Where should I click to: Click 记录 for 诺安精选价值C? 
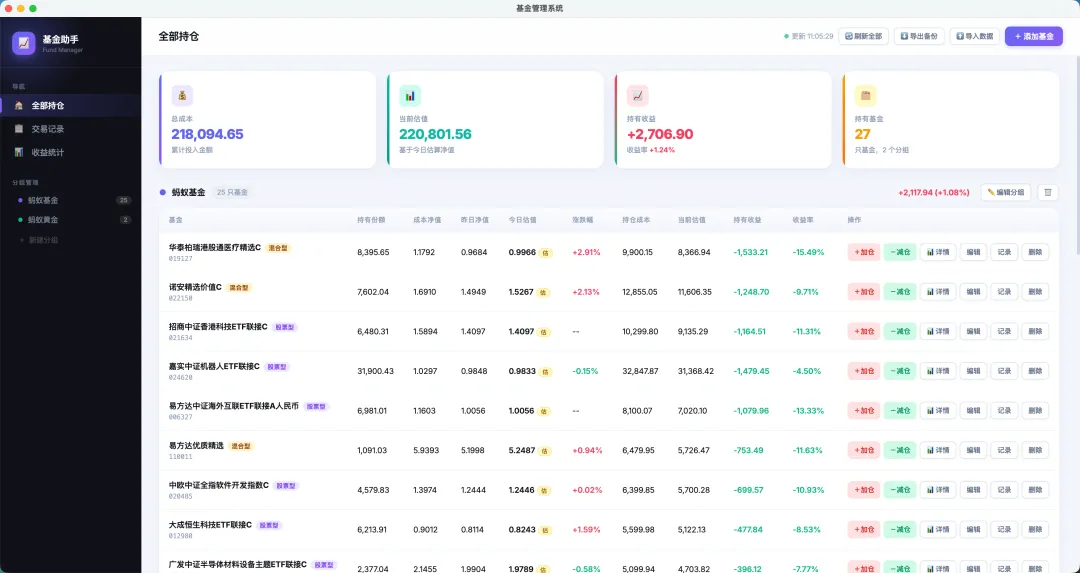(x=1004, y=292)
